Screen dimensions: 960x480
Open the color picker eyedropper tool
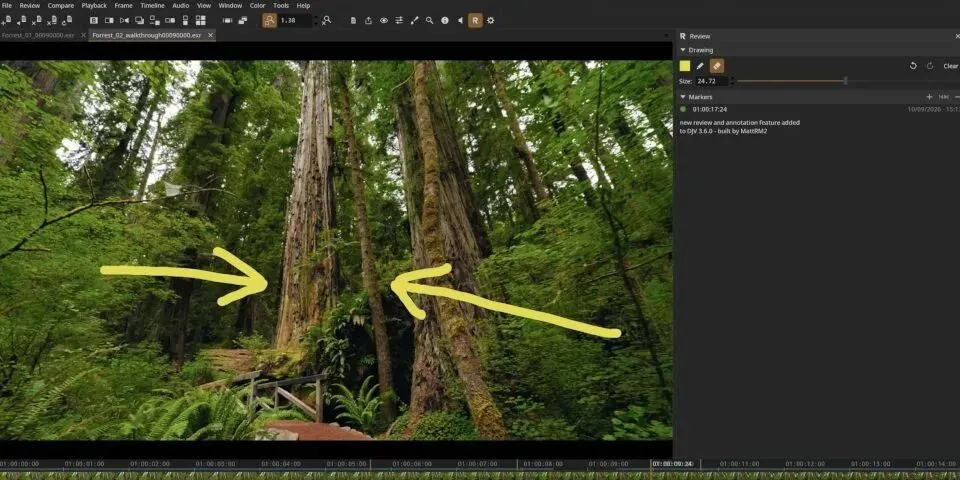point(414,20)
